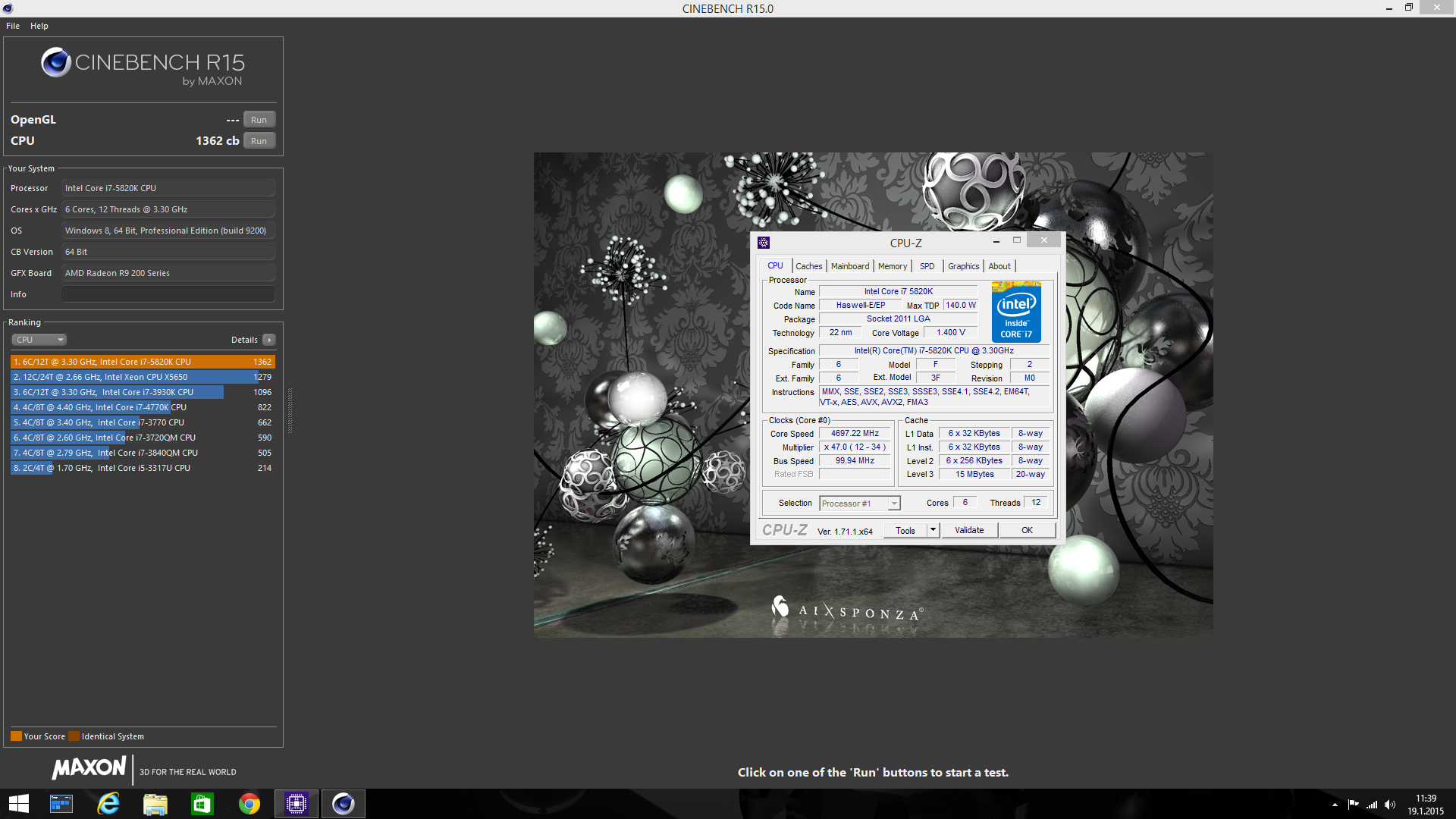Open the File menu

click(x=13, y=26)
